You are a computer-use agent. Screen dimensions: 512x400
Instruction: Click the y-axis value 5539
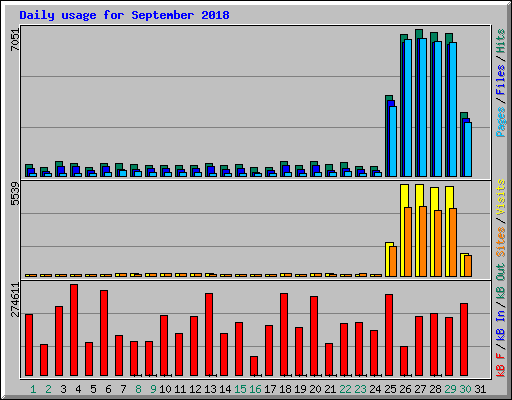pyautogui.click(x=15, y=194)
